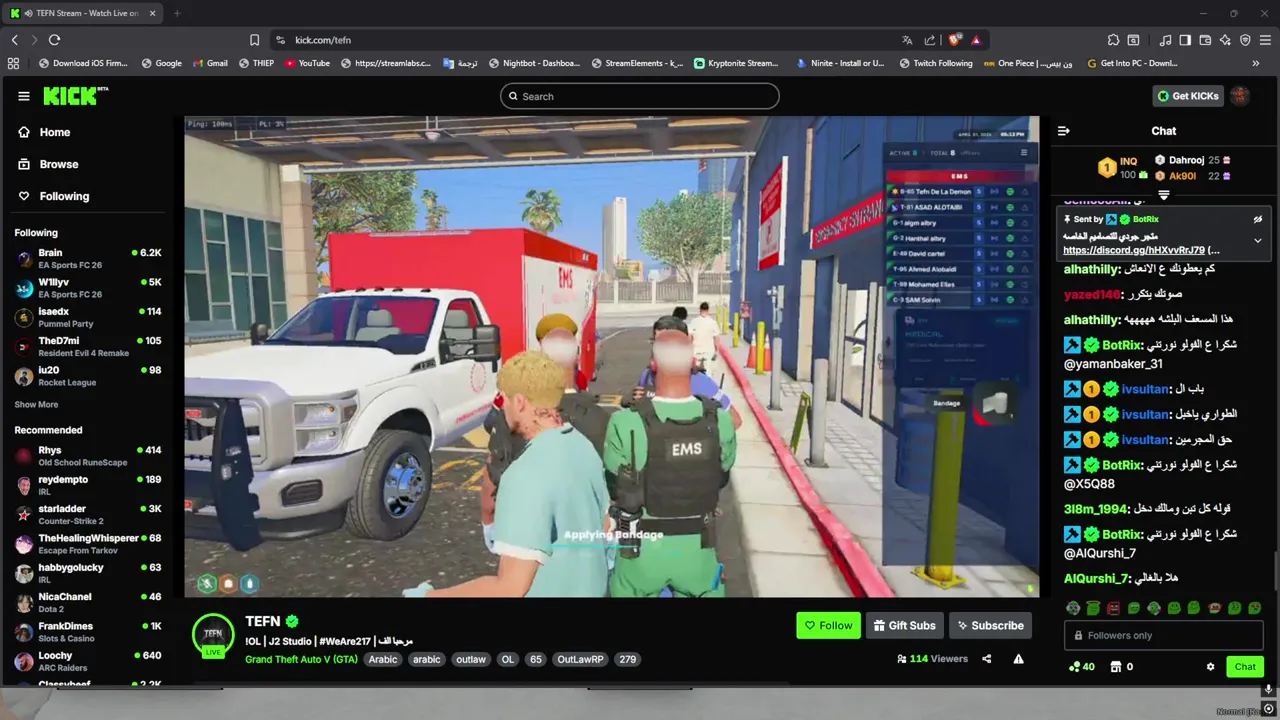Bookmark this page with the bookmark icon
The image size is (1280, 720).
[254, 40]
